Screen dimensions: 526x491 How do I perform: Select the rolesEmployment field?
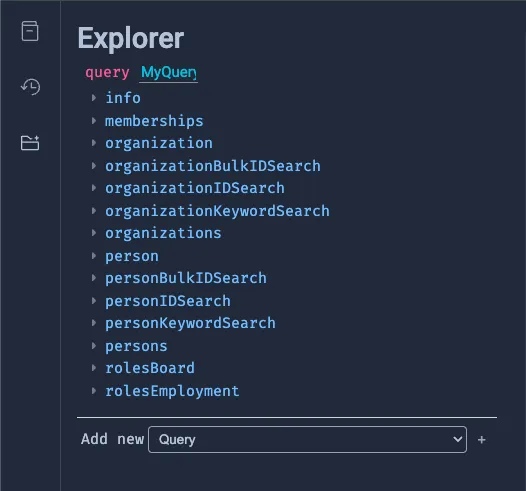click(x=172, y=391)
